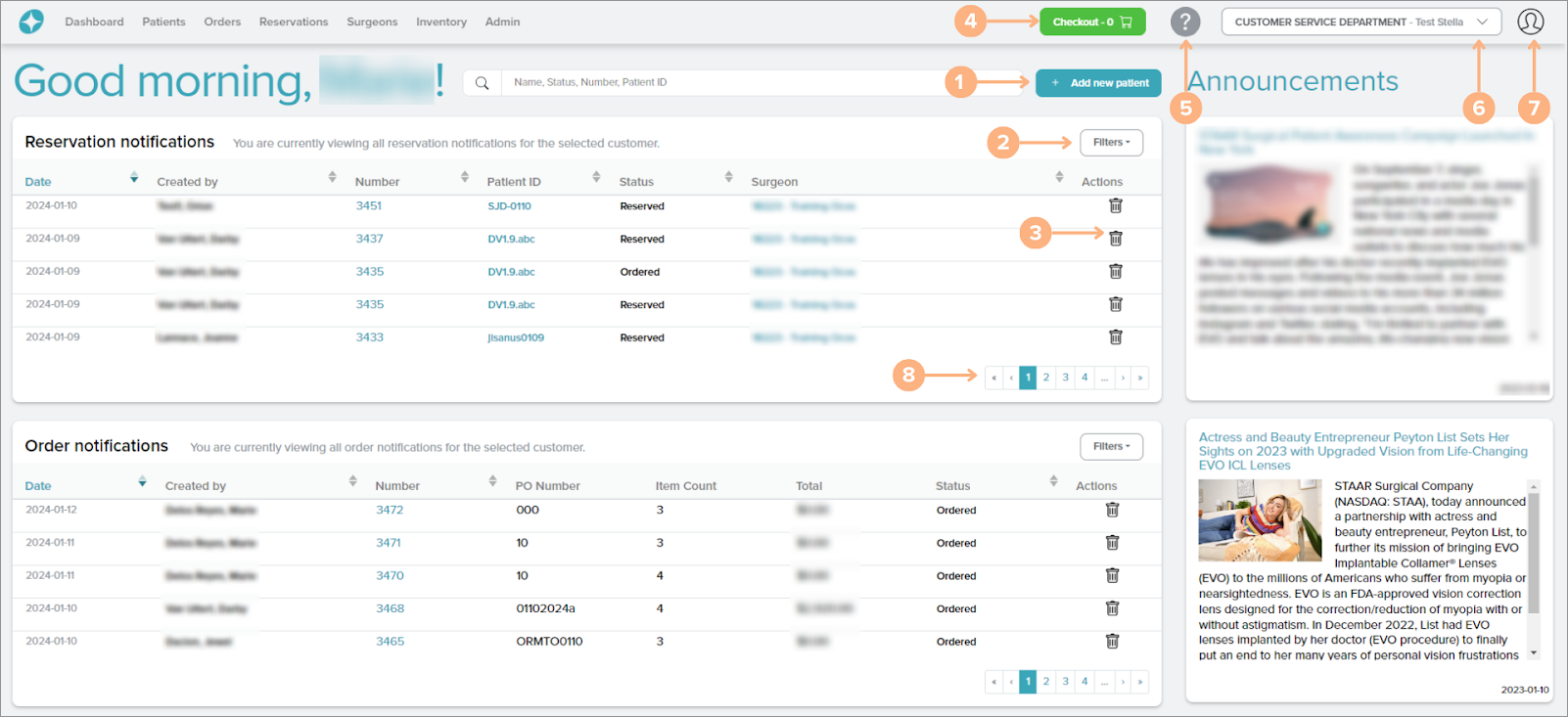Open Order notifications Filters dropdown

pos(1111,447)
